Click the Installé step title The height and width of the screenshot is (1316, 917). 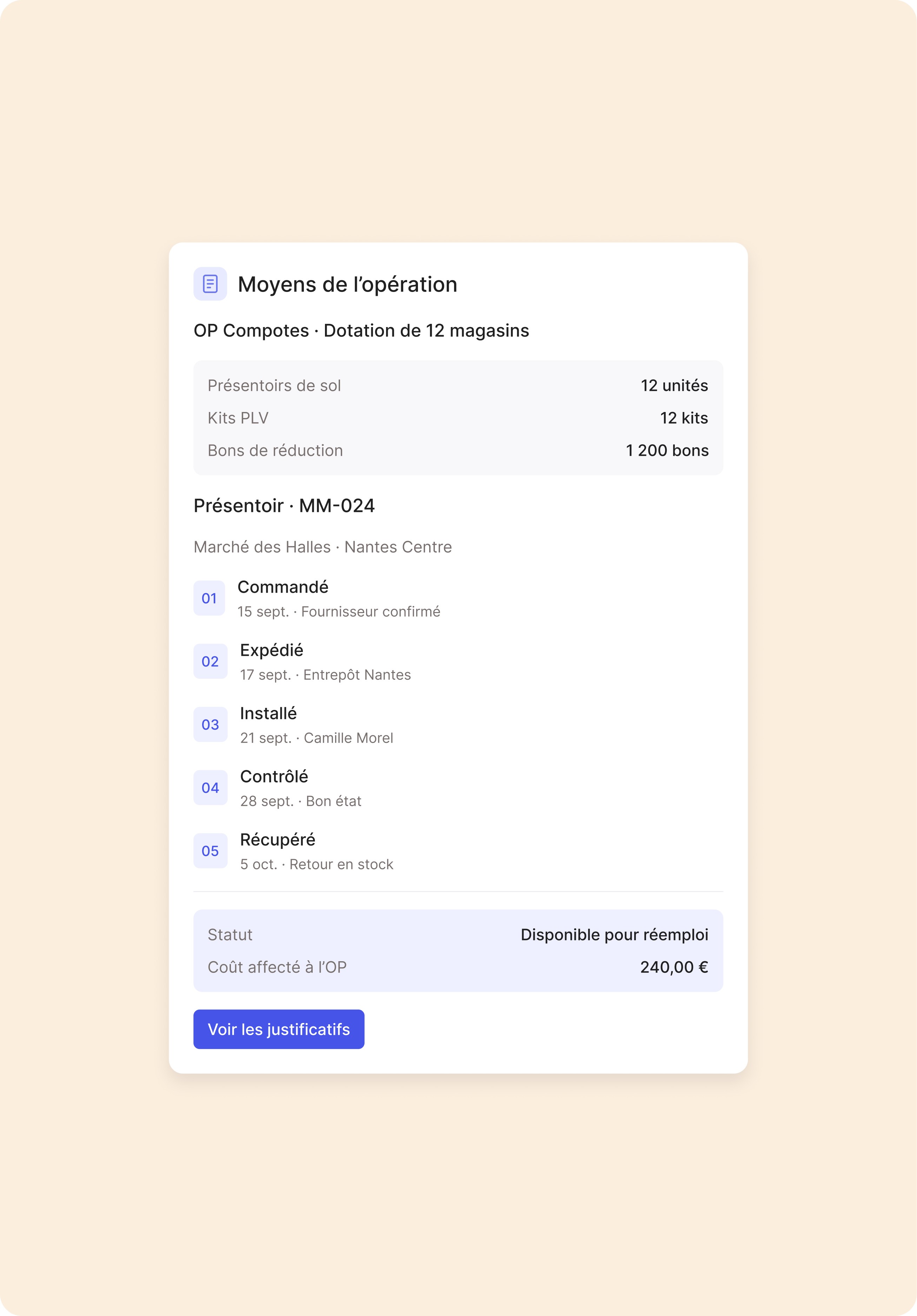point(268,713)
